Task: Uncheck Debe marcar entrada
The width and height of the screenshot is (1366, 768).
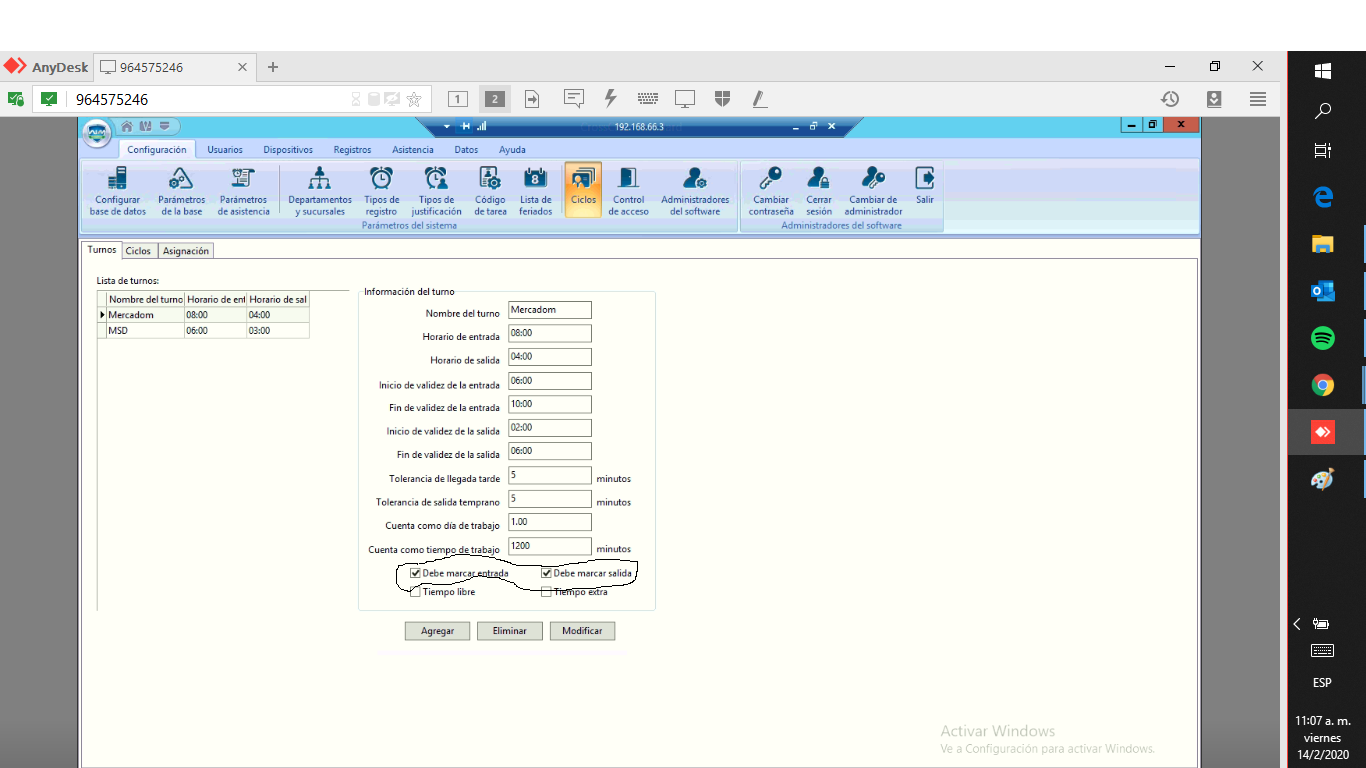Action: (415, 573)
